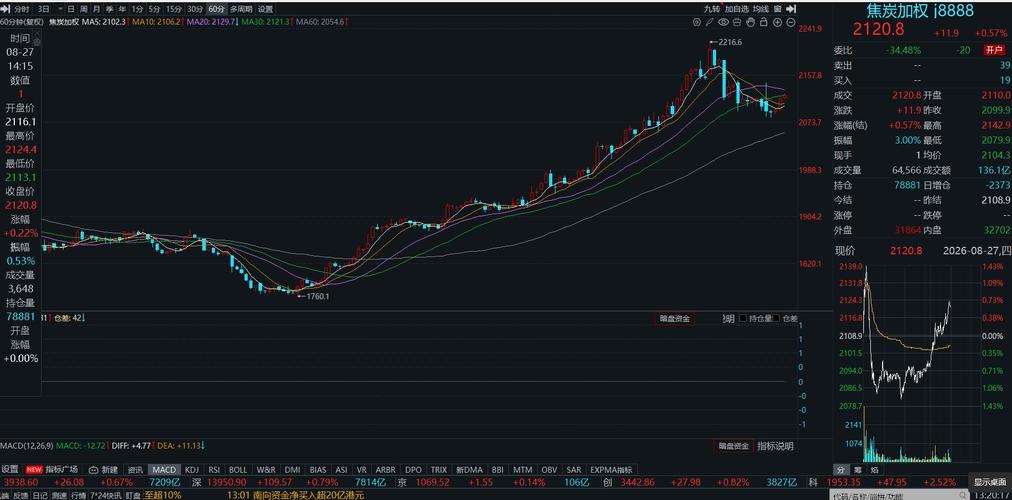Click the hand pan tool icon
The height and width of the screenshot is (500, 1012).
(751, 22)
